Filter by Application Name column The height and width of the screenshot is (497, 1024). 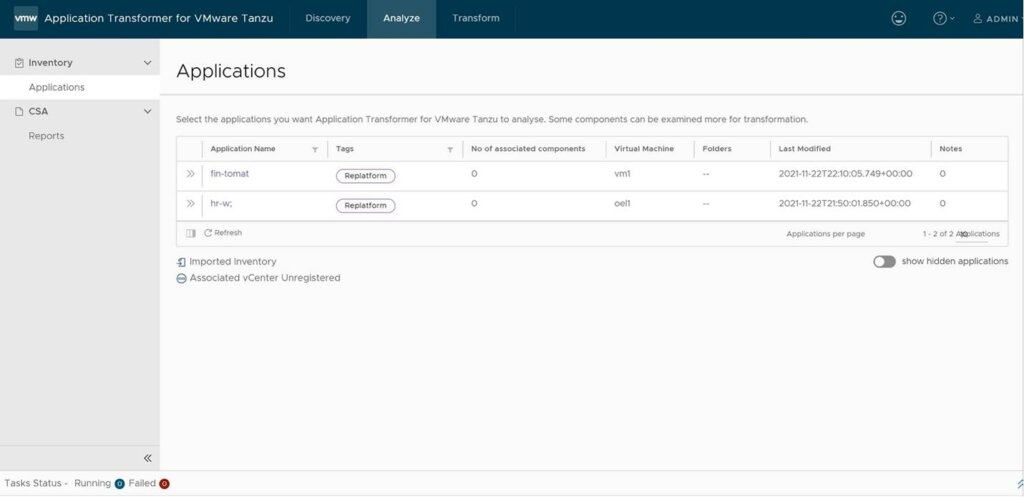[x=315, y=150]
